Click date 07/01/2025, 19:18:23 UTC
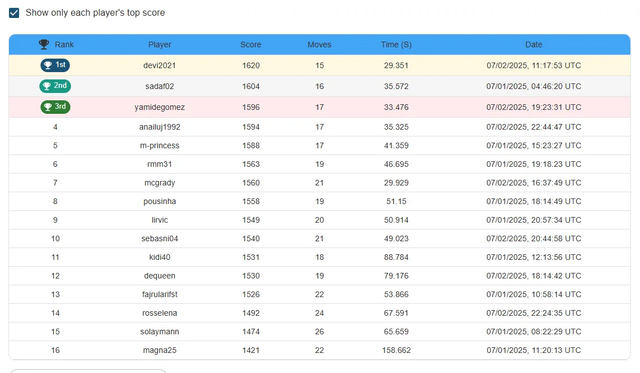The height and width of the screenshot is (373, 640). [533, 164]
